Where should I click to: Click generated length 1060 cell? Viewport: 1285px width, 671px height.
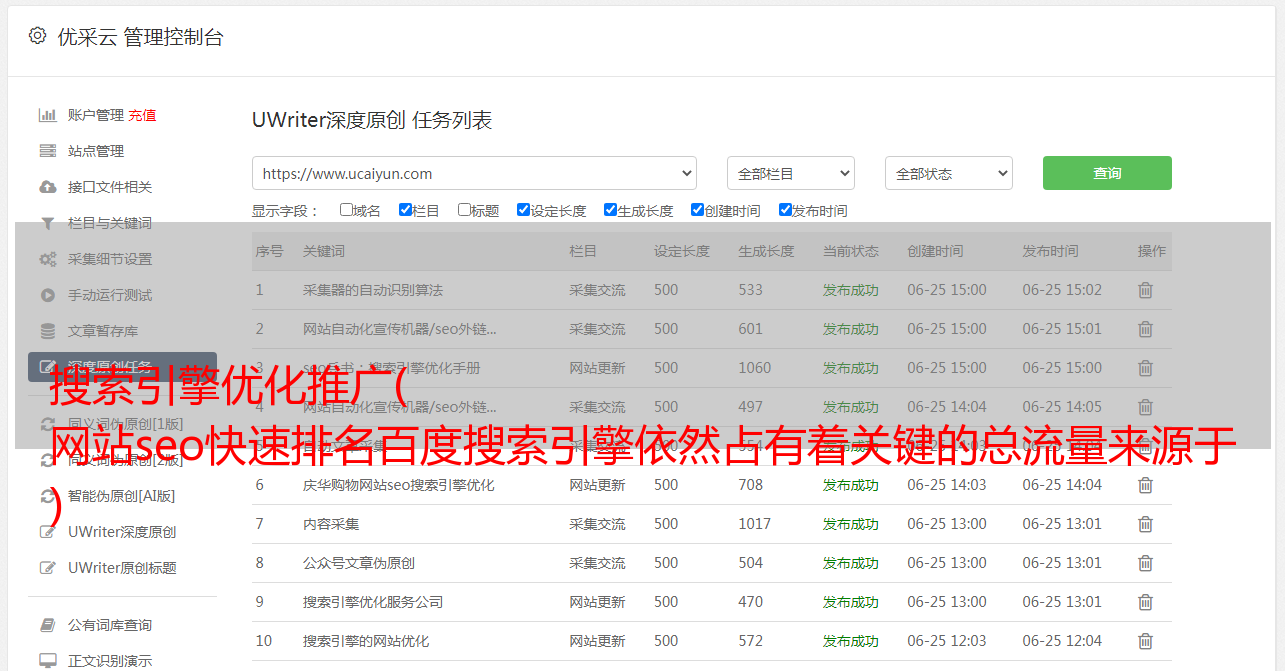[x=755, y=368]
